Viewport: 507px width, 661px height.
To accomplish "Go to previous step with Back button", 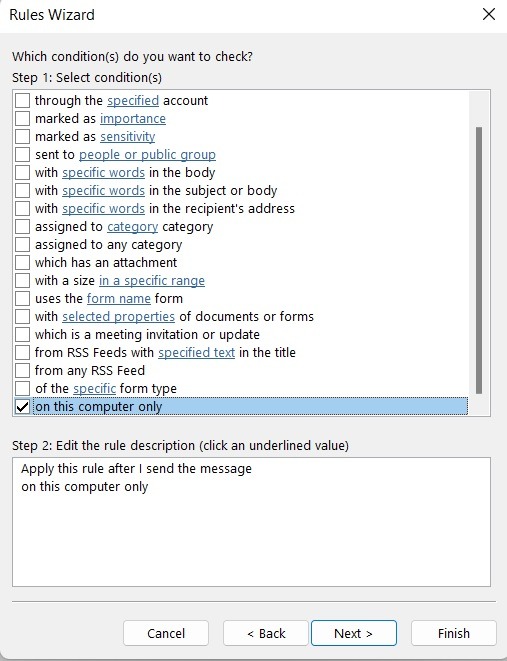I will pos(266,633).
